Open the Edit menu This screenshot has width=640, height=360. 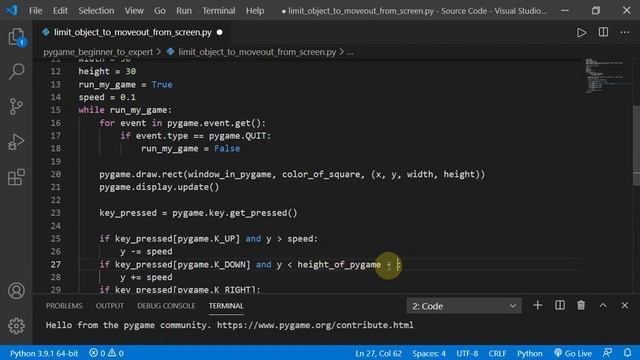(60, 11)
